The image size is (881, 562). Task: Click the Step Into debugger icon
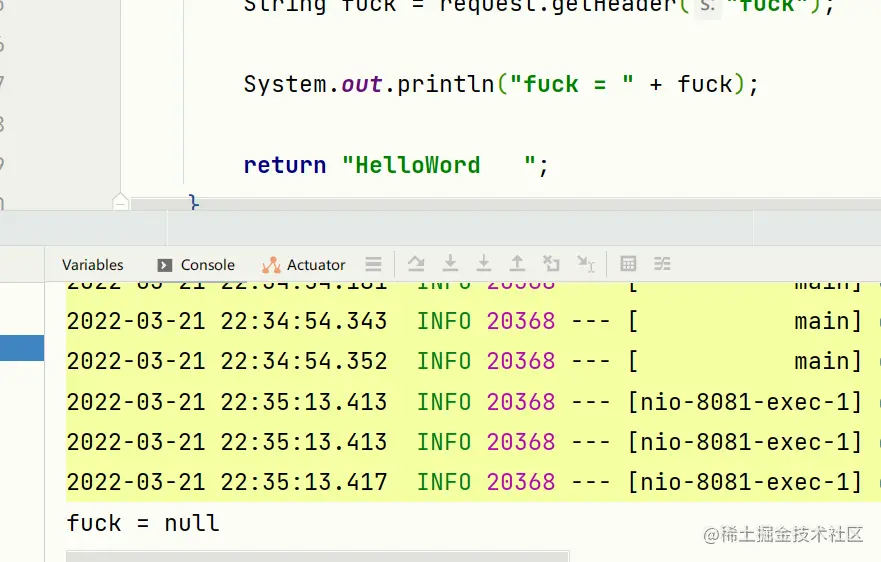pos(450,263)
